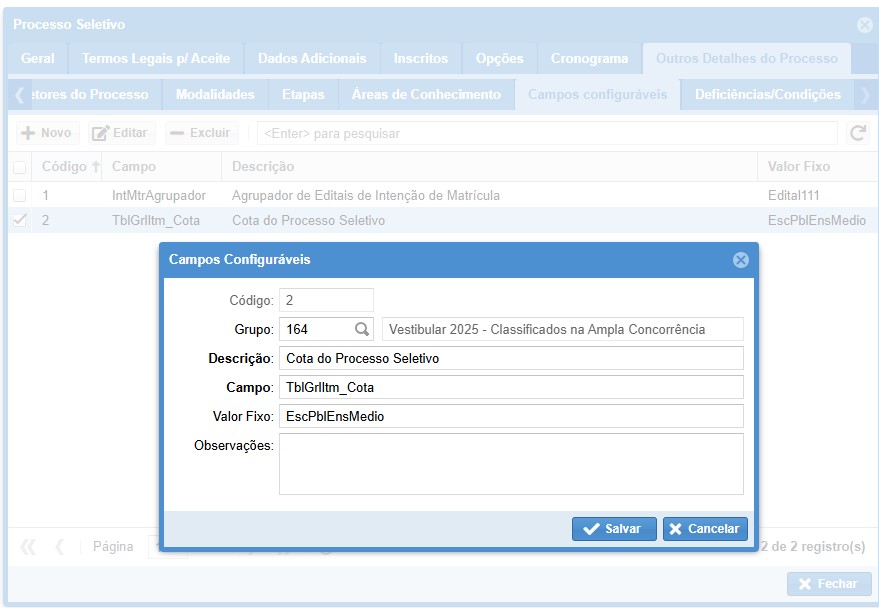Check the IntMtrAgrupador row checkbox
This screenshot has height=608, width=879.
(x=20, y=195)
